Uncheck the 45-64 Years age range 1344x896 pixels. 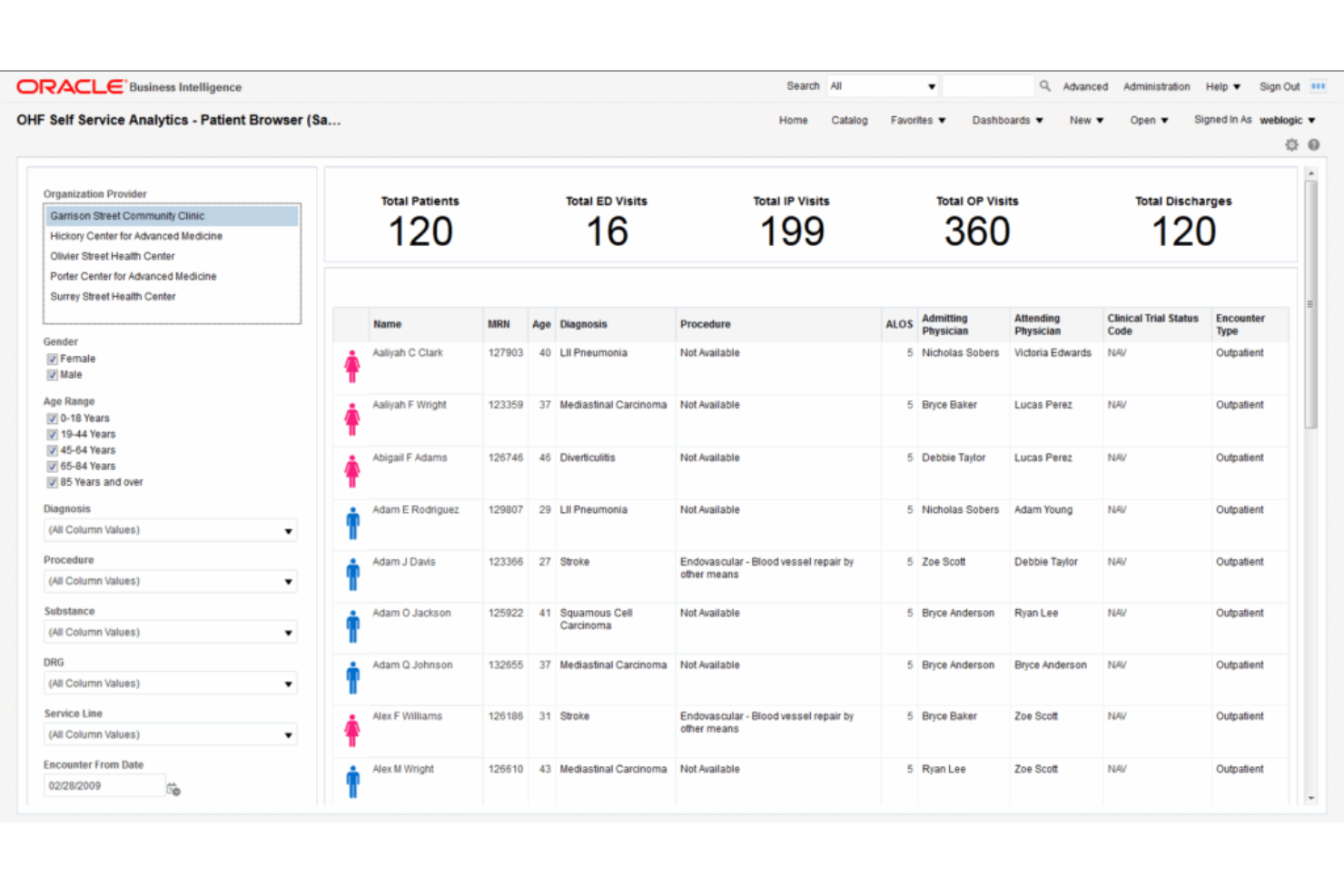pyautogui.click(x=53, y=450)
